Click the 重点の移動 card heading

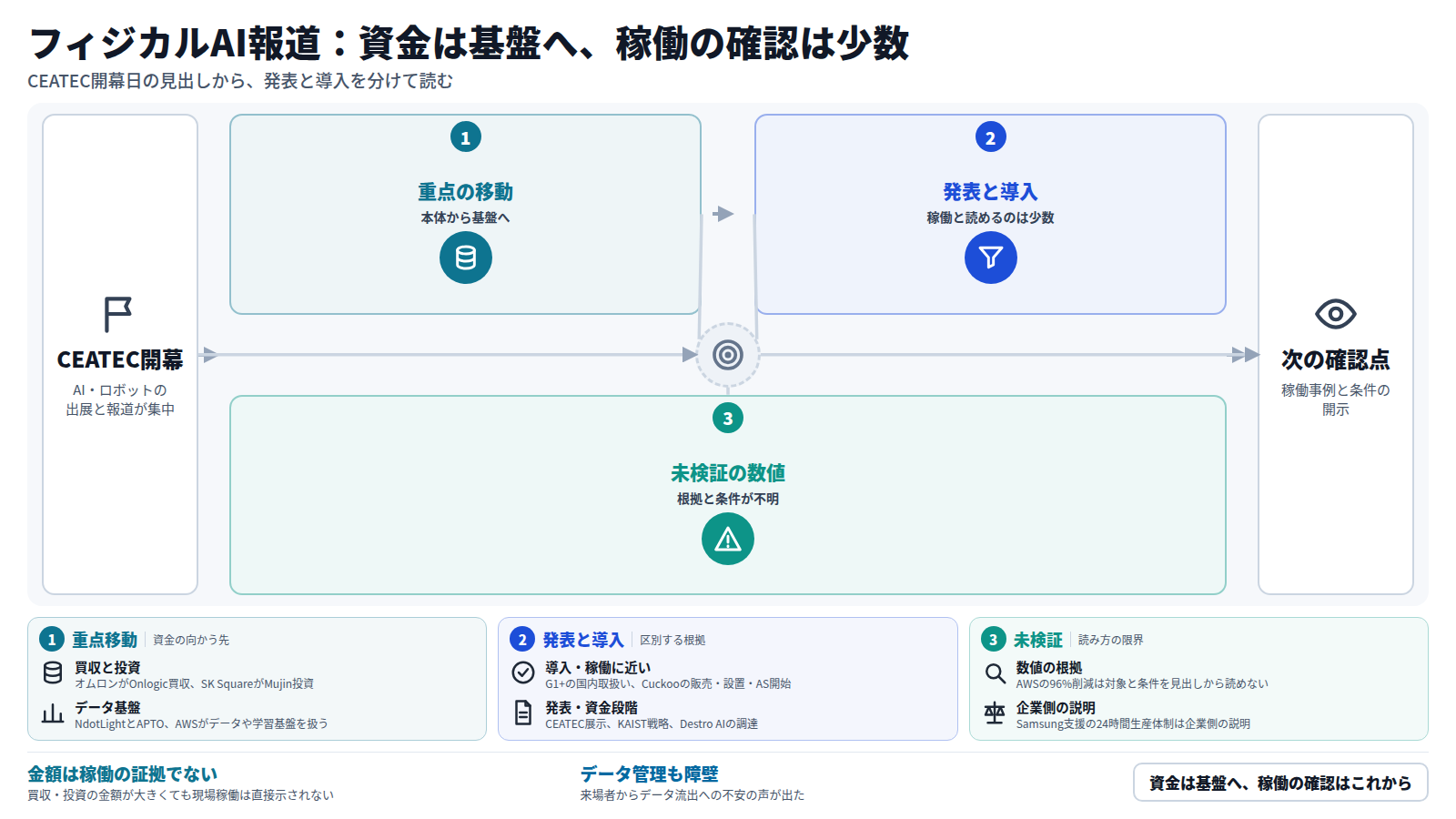click(x=466, y=192)
